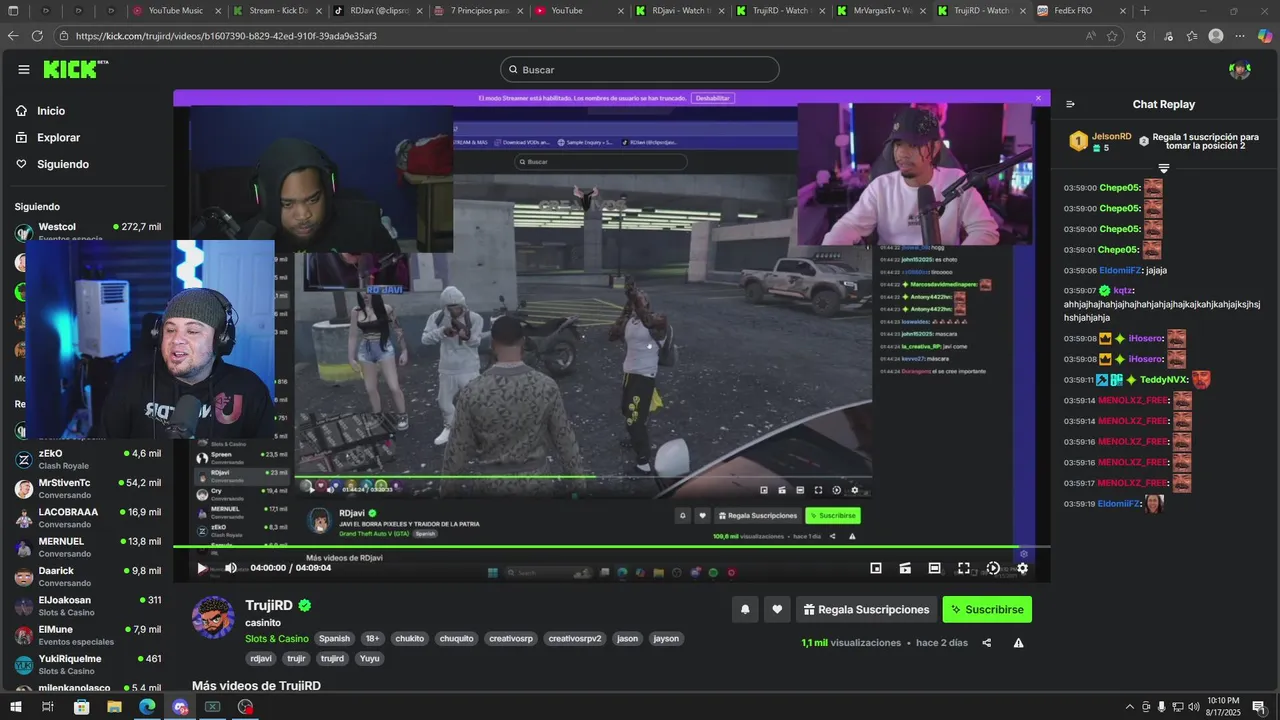Select the Spanish tag

pos(335,639)
